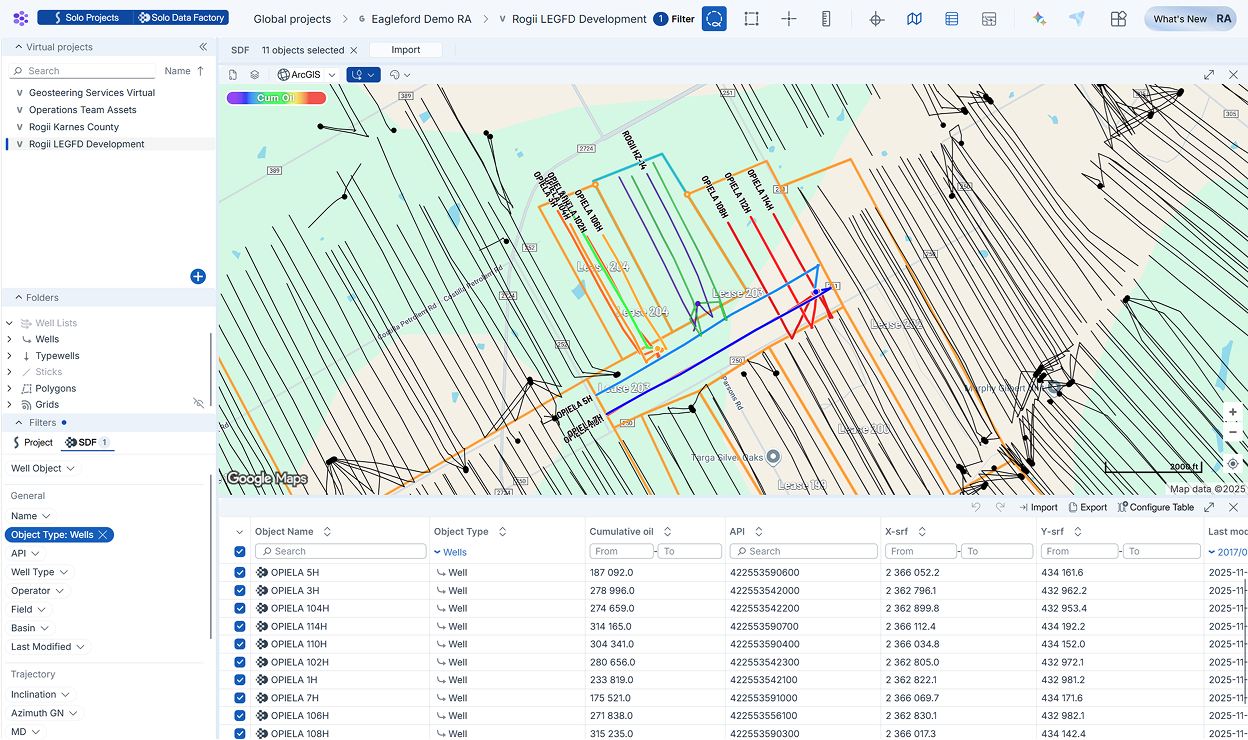Expand the Polygons folder
This screenshot has height=740, width=1248.
10,388
